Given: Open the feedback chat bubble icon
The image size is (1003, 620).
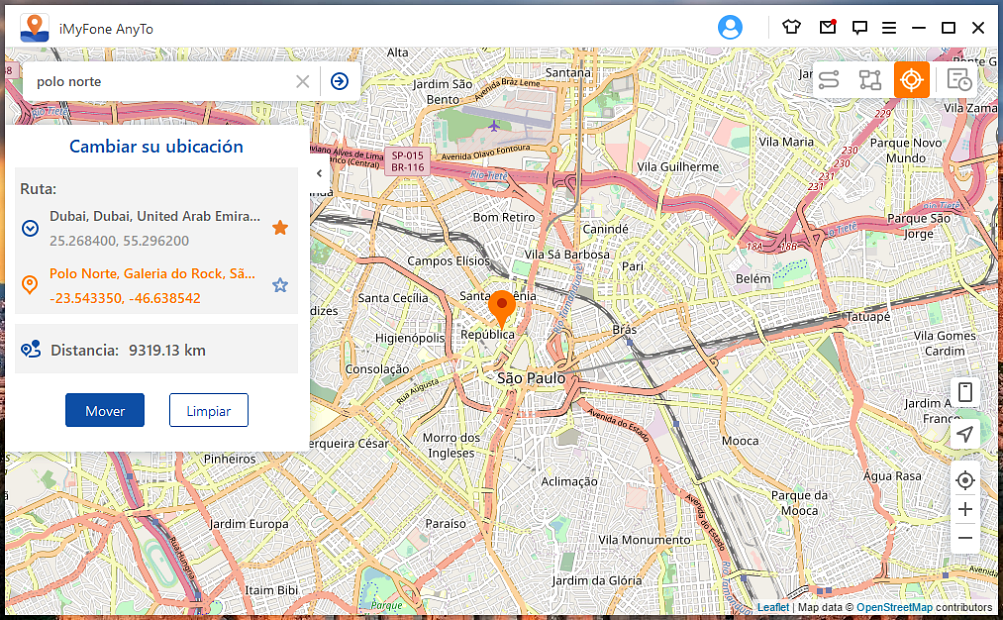Looking at the screenshot, I should pos(859,28).
